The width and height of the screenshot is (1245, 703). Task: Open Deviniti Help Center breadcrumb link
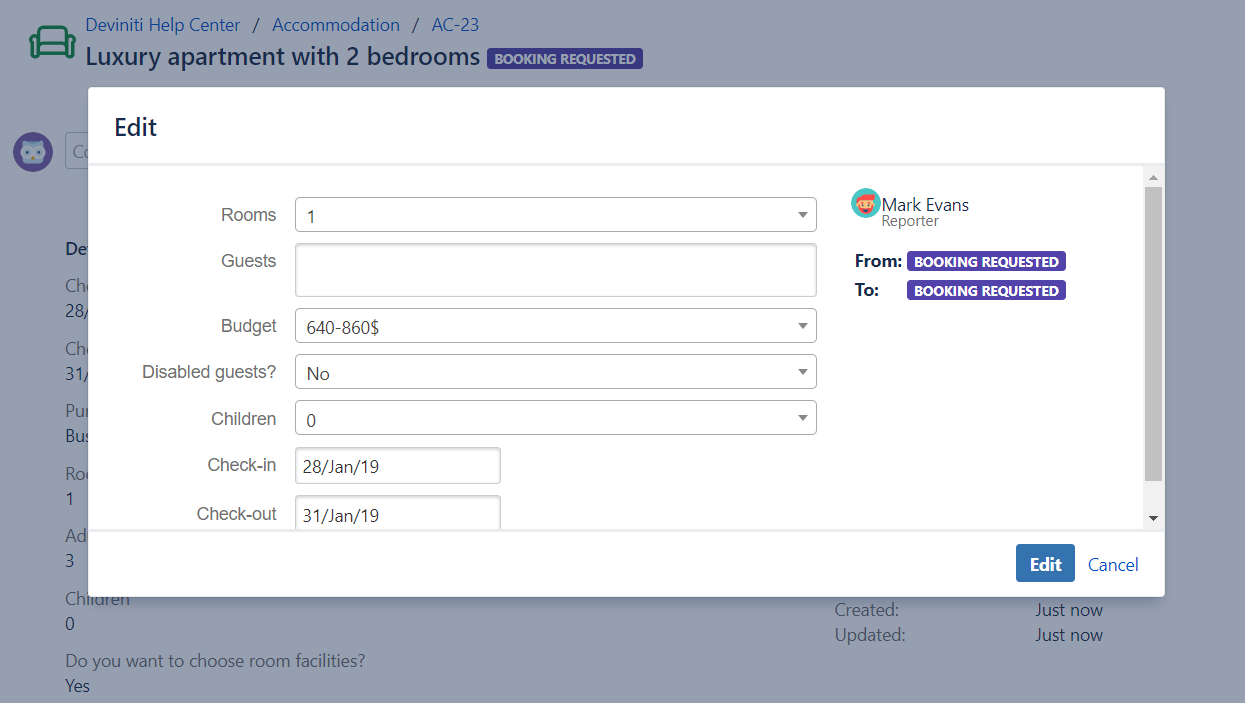163,25
